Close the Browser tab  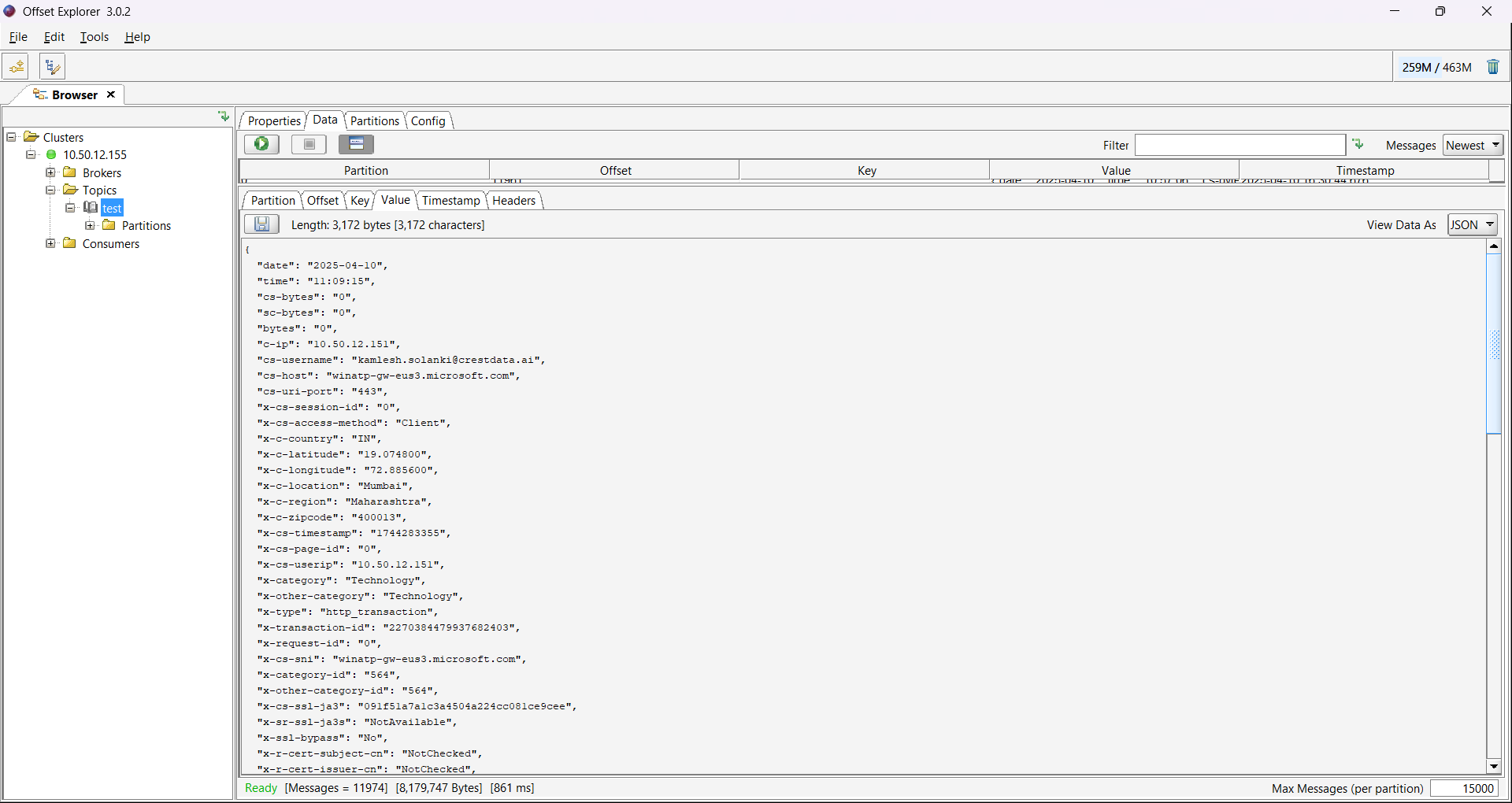click(111, 94)
